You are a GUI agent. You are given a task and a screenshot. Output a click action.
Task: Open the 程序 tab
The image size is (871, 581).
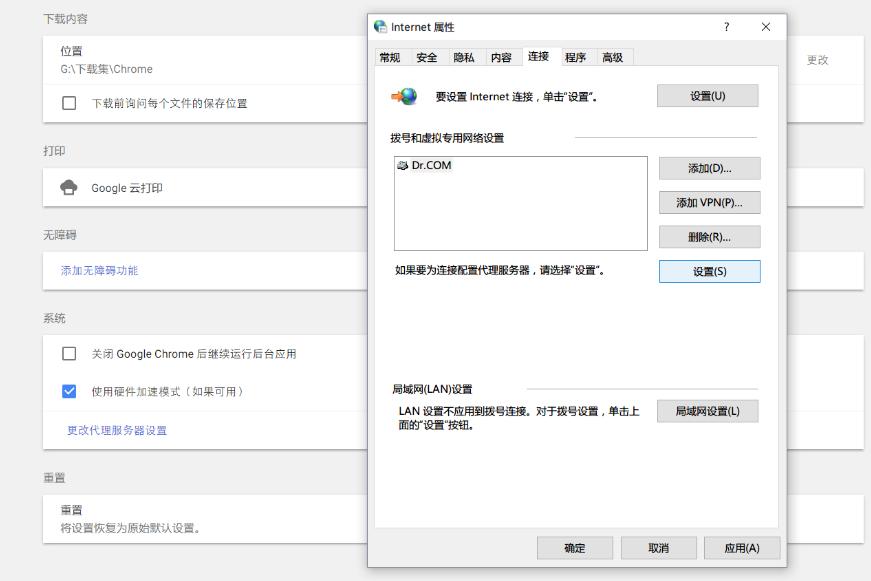[x=575, y=58]
